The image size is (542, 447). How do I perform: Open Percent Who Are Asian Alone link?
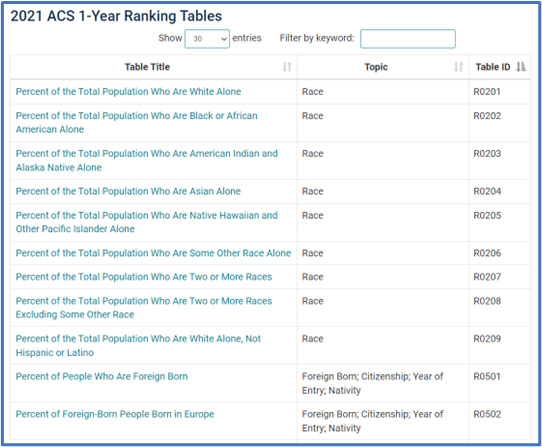(128, 191)
